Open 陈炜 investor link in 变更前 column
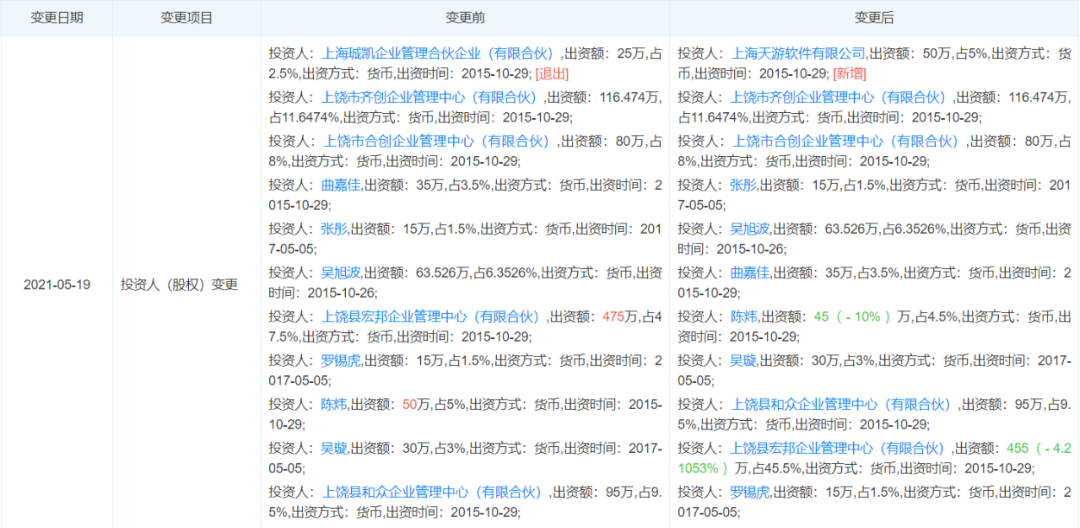Screen dimensions: 1080x528 click(334, 405)
